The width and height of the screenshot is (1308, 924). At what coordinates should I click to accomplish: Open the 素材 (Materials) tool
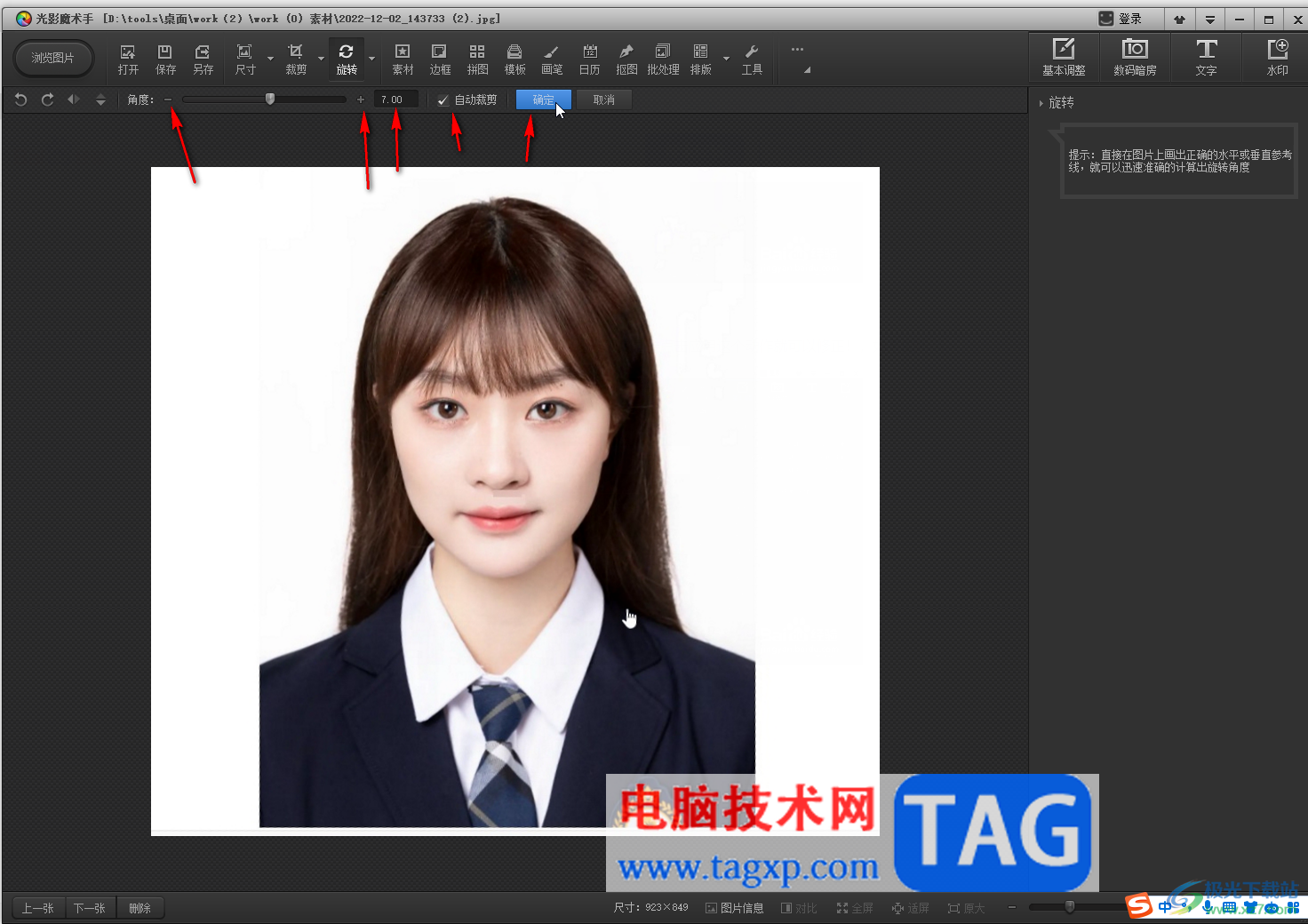(x=403, y=59)
